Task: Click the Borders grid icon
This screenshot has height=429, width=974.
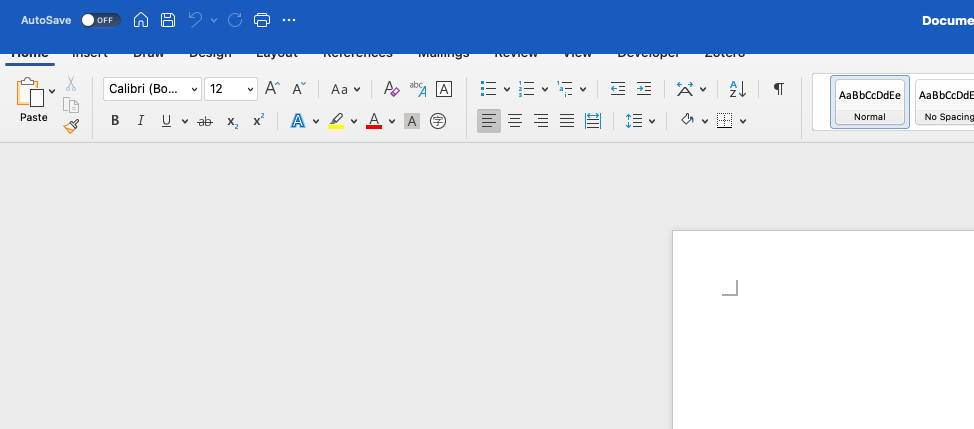Action: pyautogui.click(x=724, y=120)
